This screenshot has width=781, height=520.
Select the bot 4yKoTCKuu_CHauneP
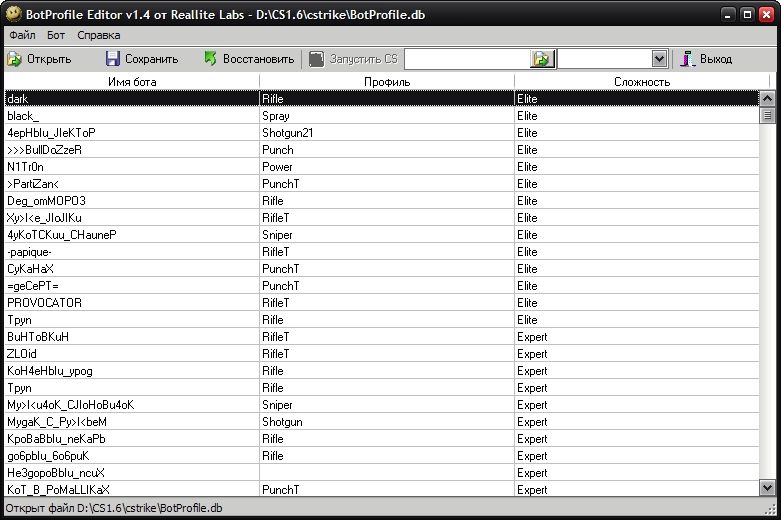382,235
